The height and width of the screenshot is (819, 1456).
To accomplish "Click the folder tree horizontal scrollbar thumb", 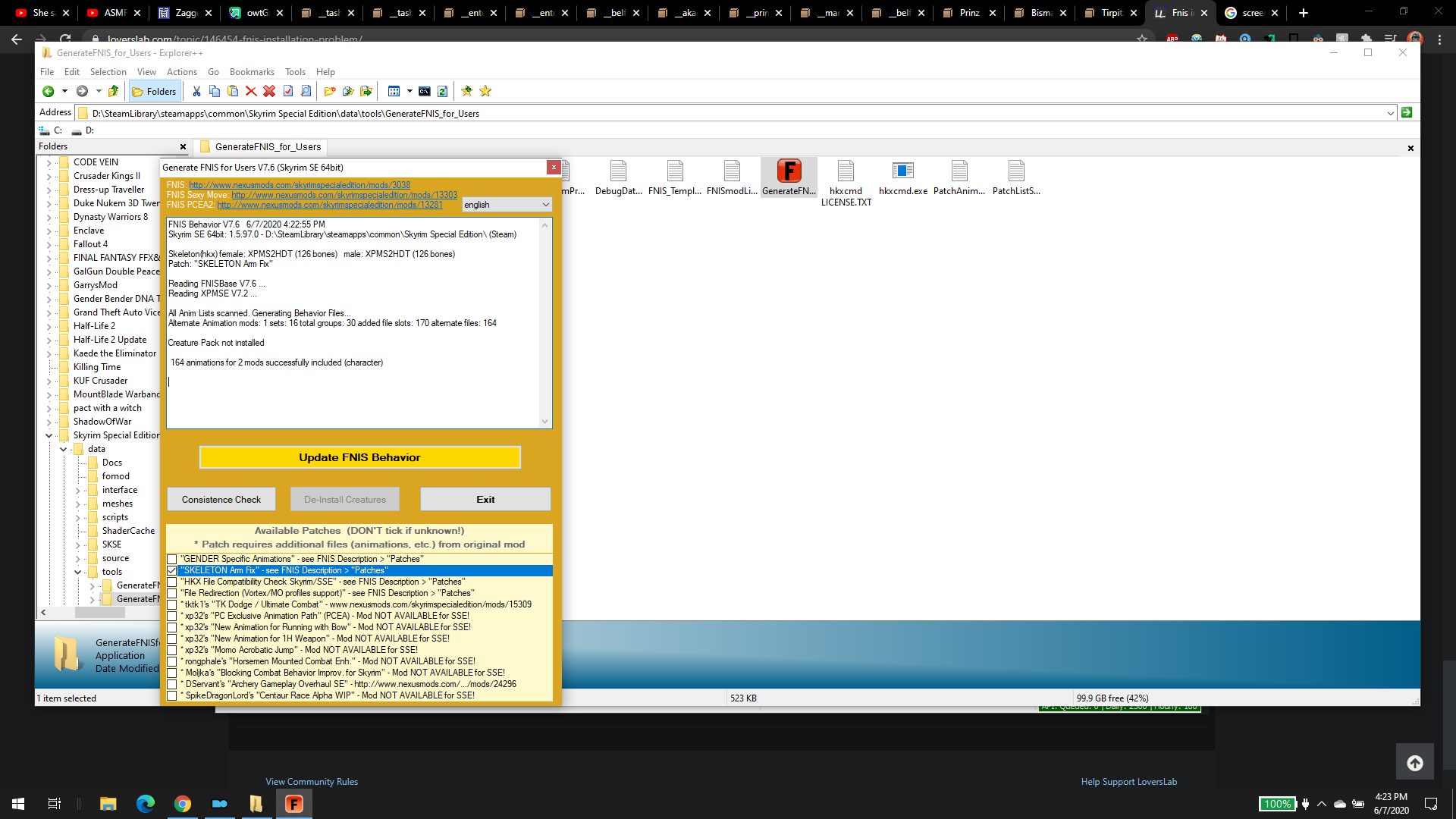I will (100, 613).
